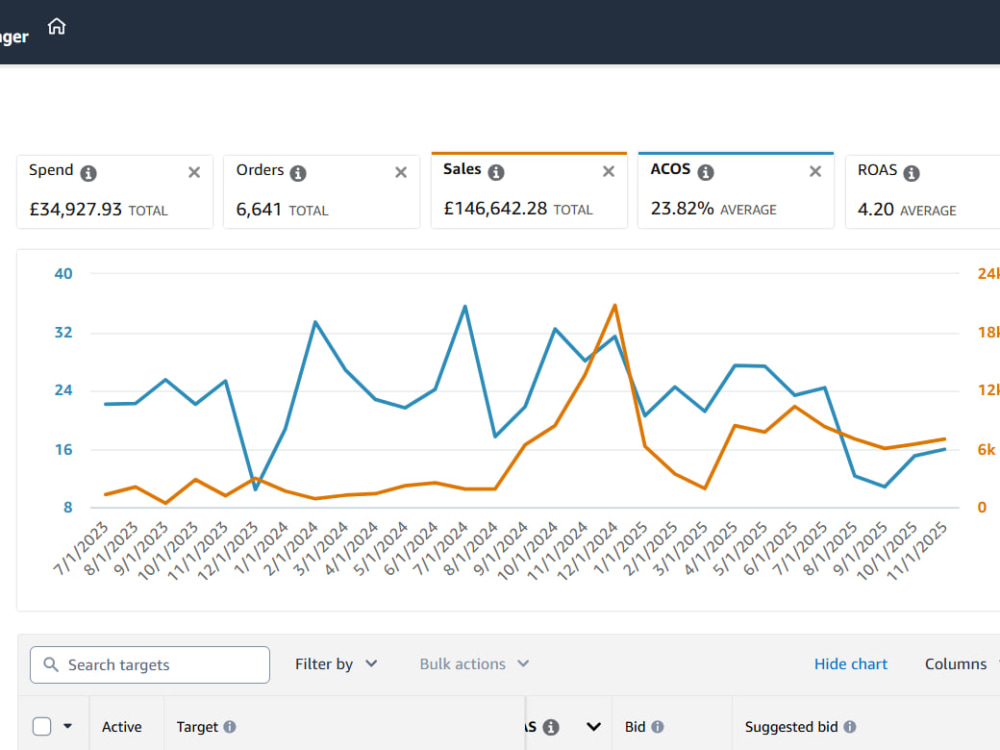Go to the home icon in header
1000x750 pixels.
pos(57,26)
